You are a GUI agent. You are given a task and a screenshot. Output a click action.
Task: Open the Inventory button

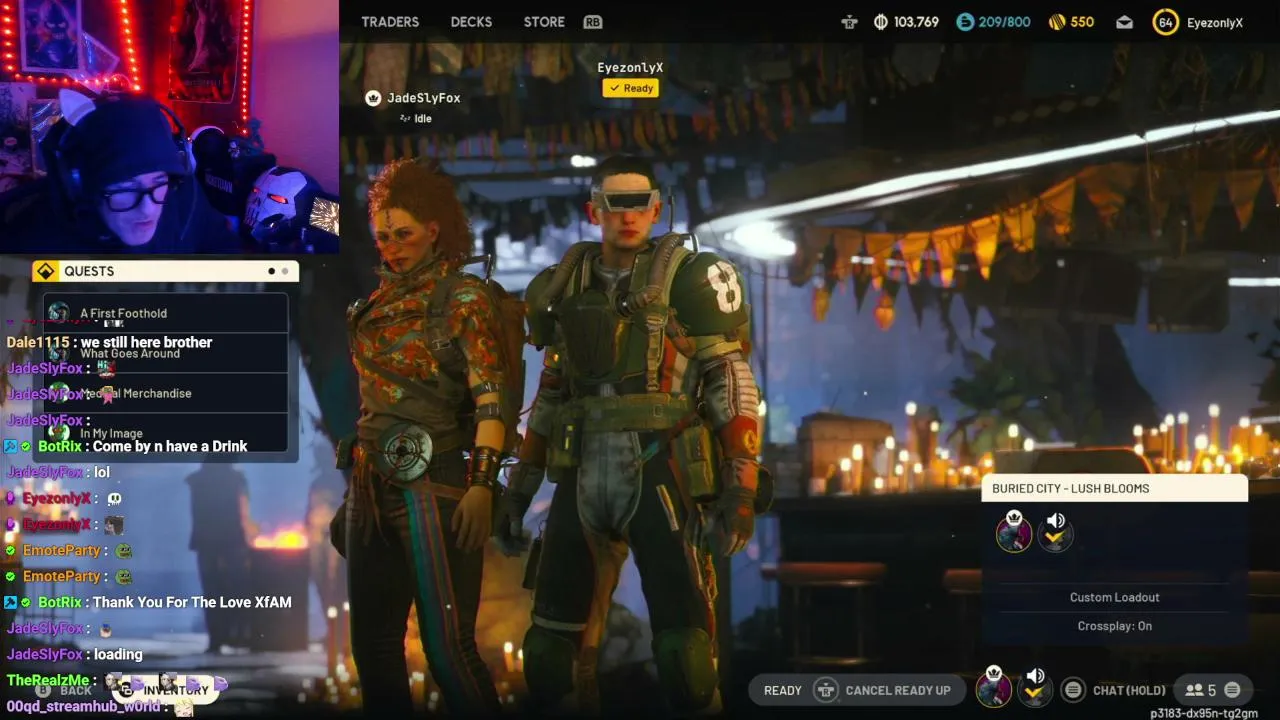click(165, 690)
